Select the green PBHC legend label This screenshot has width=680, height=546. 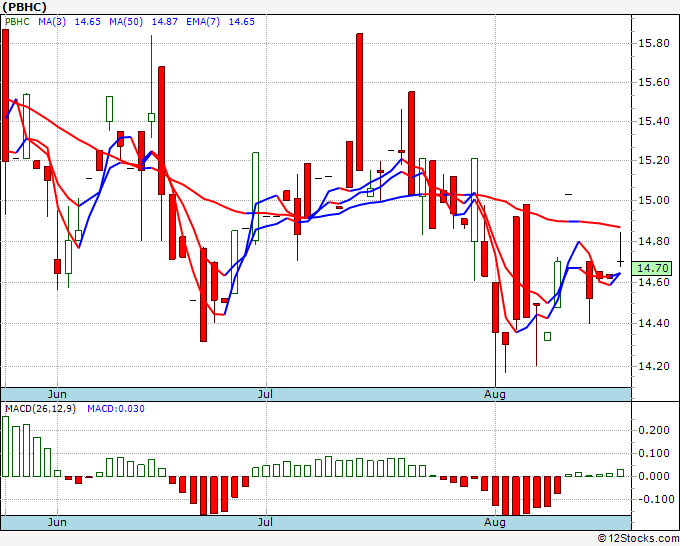[x=17, y=22]
